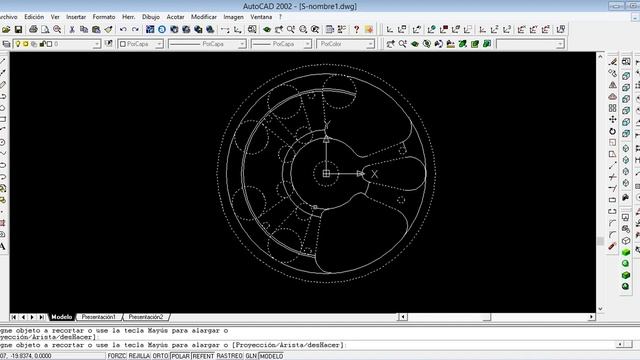Select the Rotate tool in Modify toolbar
640x360 pixels.
tap(613, 131)
